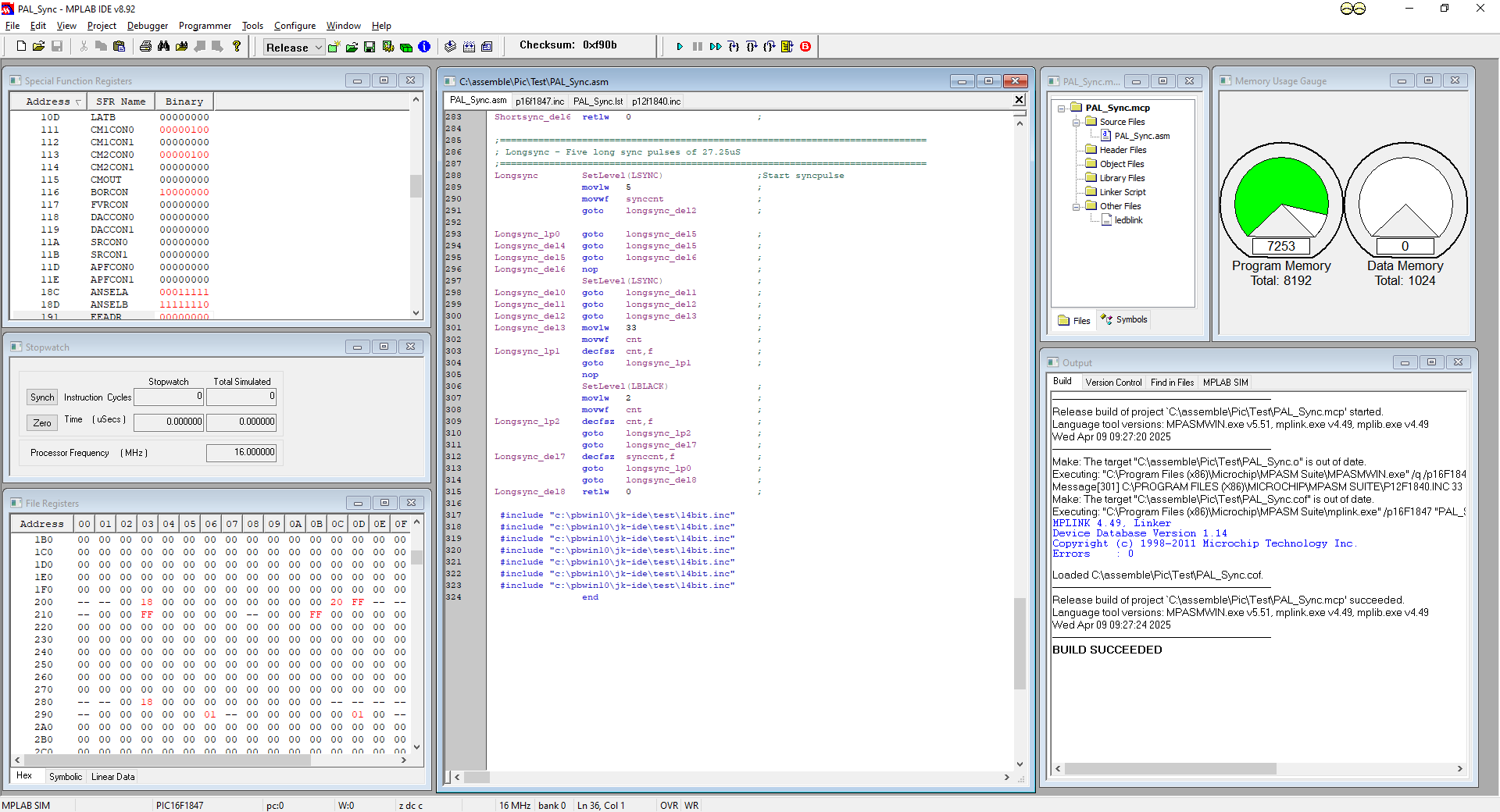Viewport: 1500px width, 812px height.
Task: Click the New Project icon
Action: 334,47
